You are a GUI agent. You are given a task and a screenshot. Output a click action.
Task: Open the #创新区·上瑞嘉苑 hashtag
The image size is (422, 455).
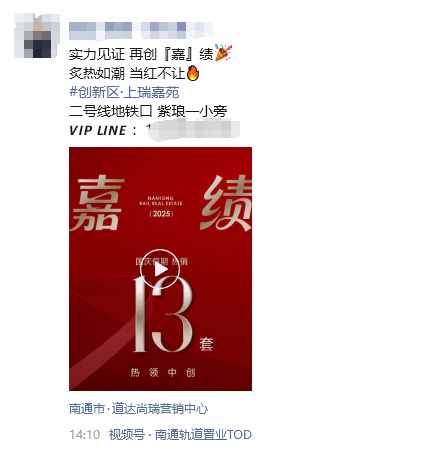(124, 92)
